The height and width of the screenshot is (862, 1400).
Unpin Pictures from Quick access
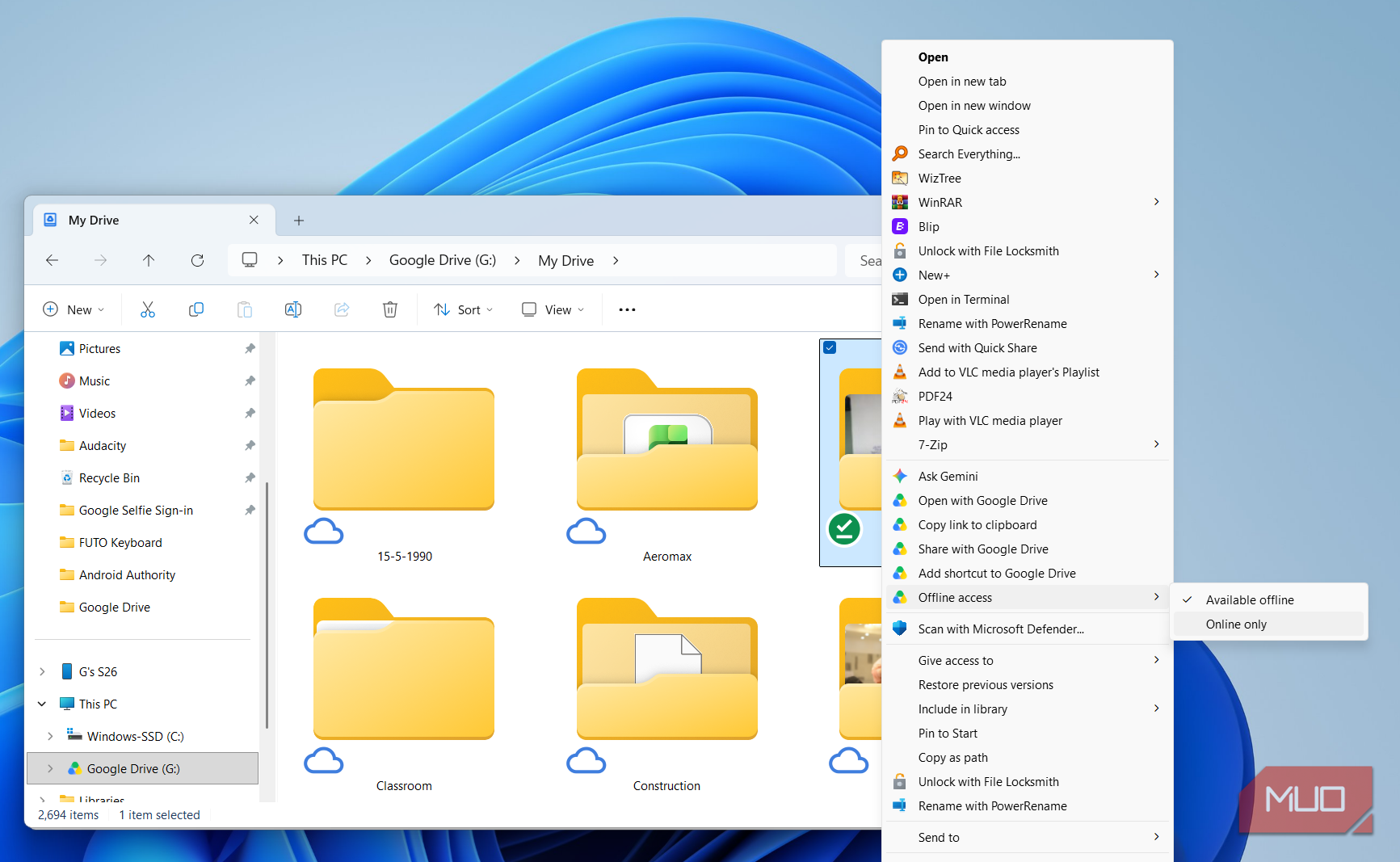click(x=250, y=348)
